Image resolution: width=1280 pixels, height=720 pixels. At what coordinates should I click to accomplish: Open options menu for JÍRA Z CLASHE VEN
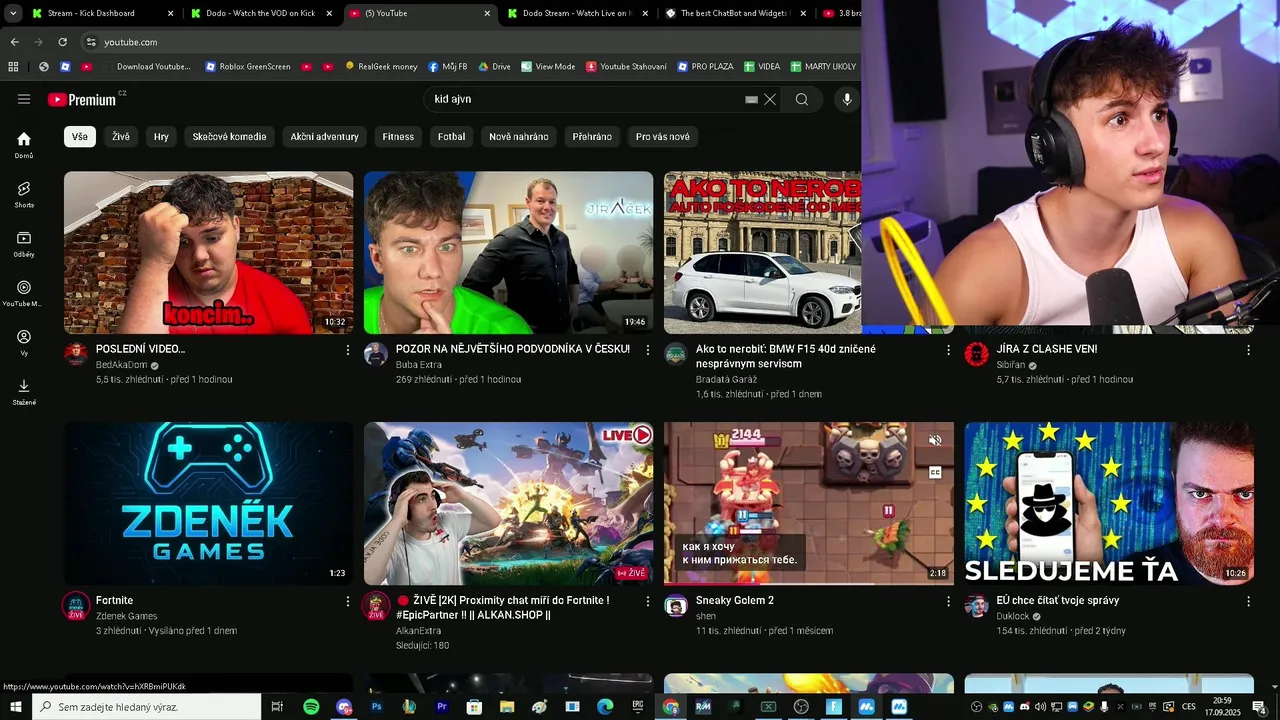(1248, 350)
